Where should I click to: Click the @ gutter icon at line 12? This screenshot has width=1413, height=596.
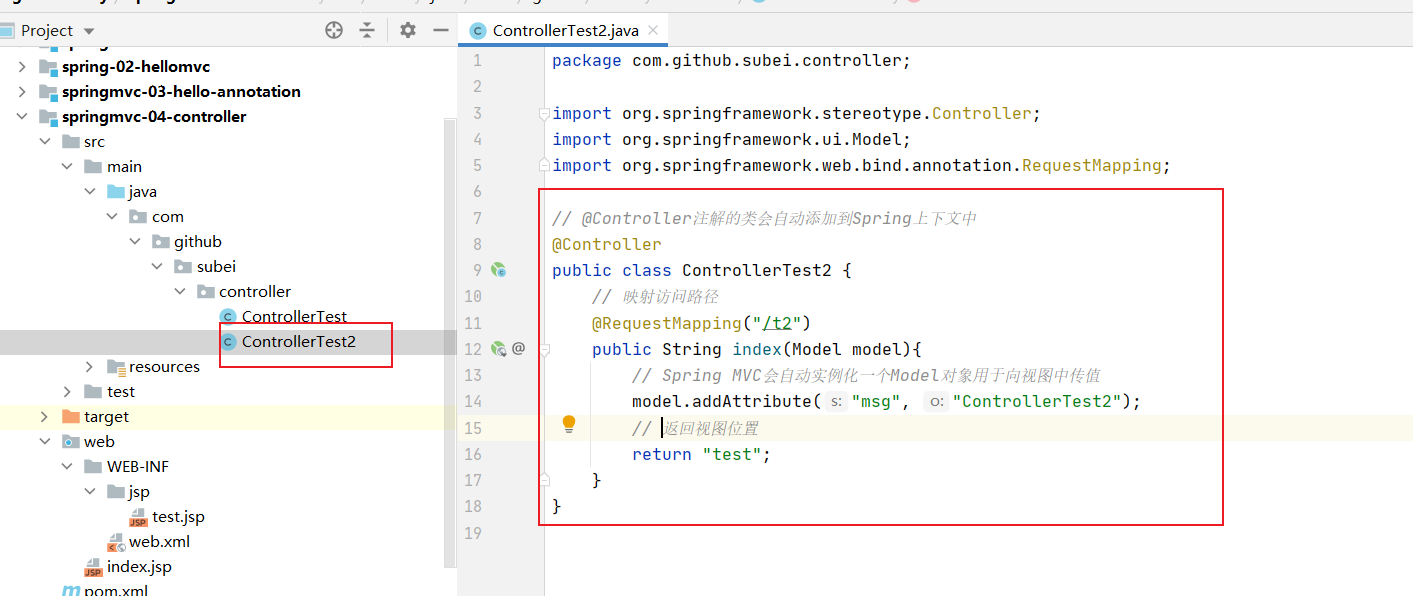click(518, 349)
